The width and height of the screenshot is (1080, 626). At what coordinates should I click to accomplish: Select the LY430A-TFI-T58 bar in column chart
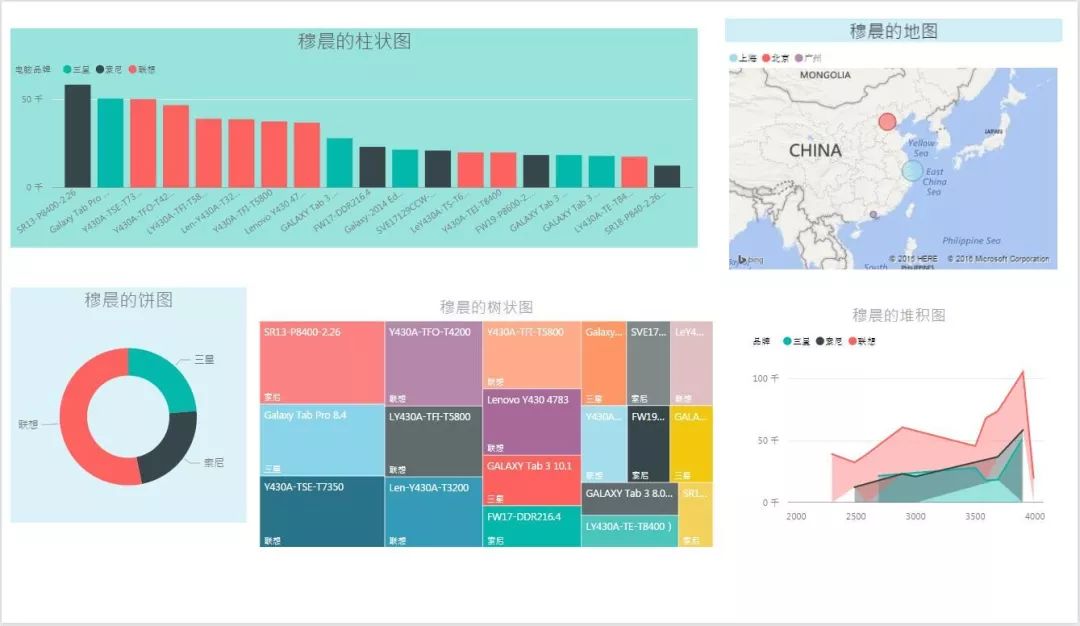point(209,153)
